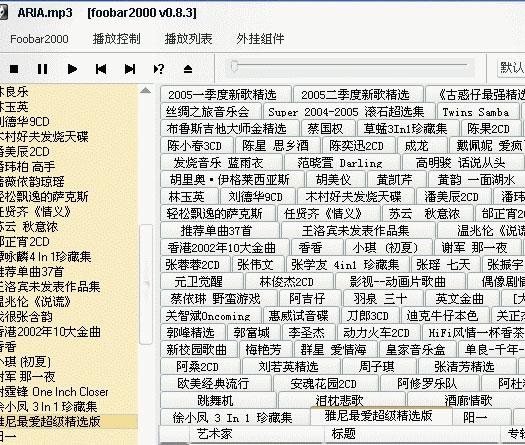Open the 播放列表 menu

point(188,39)
